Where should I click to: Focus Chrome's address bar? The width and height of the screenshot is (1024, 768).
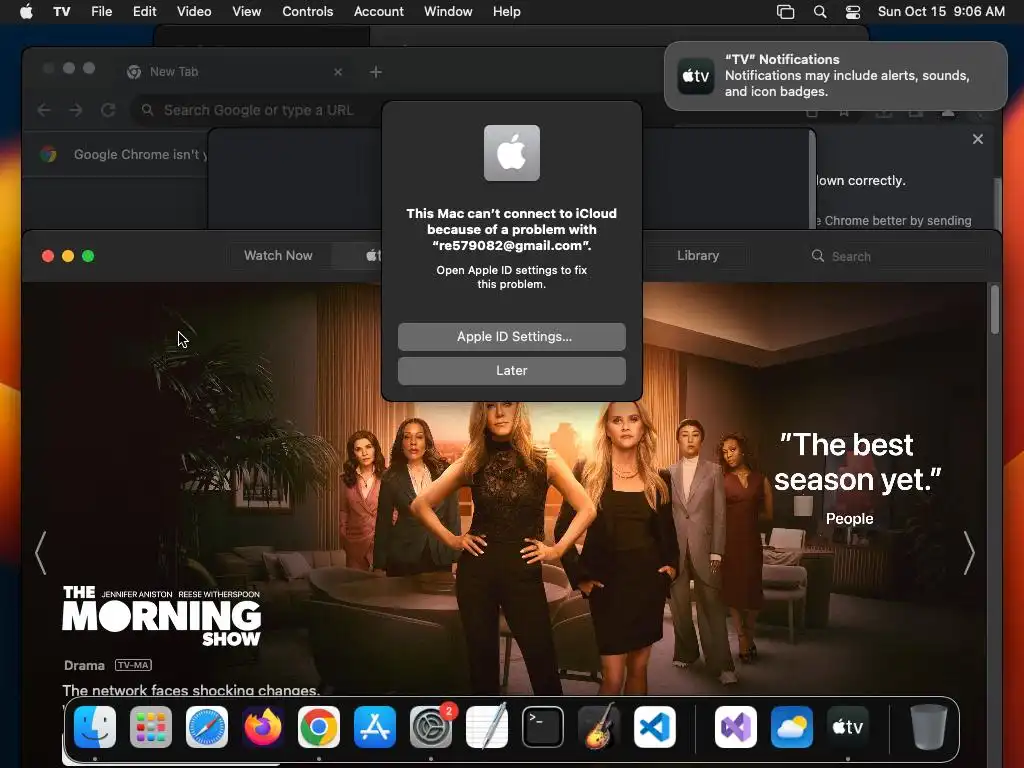(x=258, y=110)
